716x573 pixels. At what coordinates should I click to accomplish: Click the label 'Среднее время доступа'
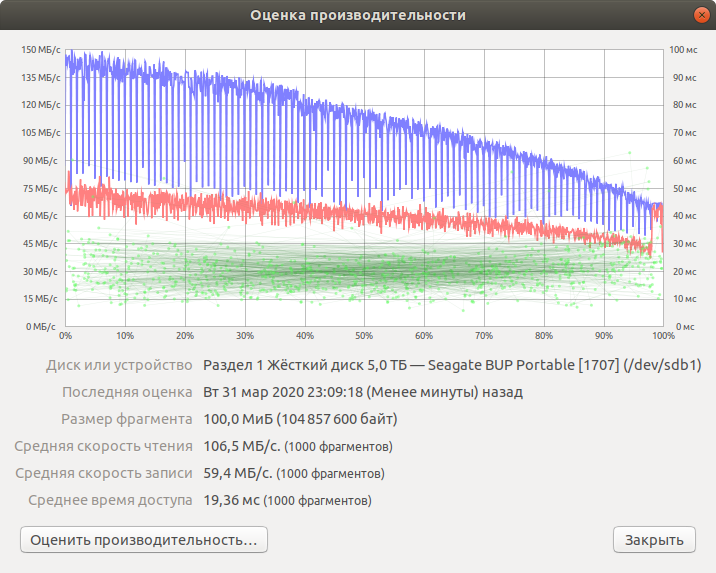tap(110, 500)
